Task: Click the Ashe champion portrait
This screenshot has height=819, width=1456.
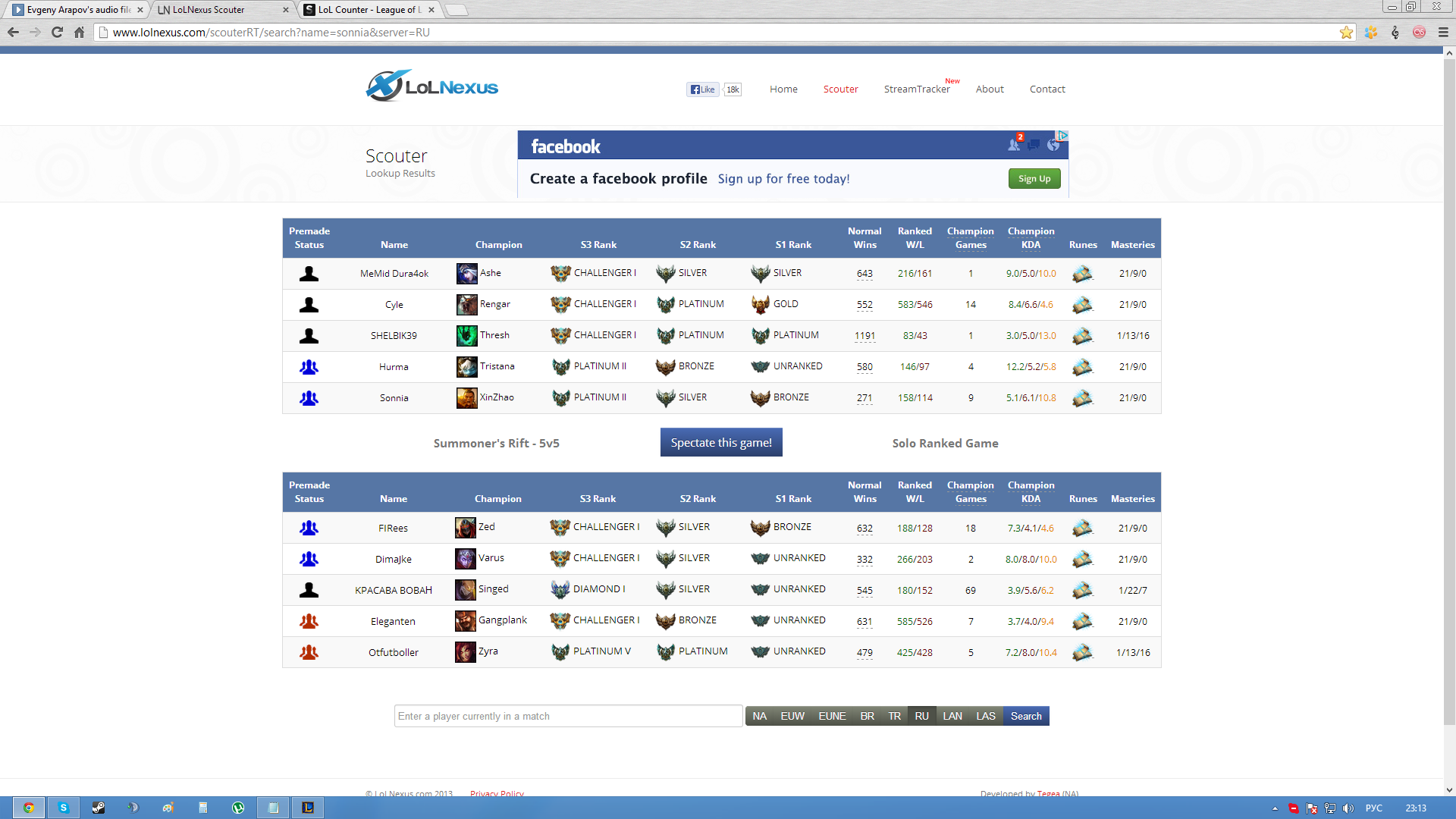Action: click(467, 274)
